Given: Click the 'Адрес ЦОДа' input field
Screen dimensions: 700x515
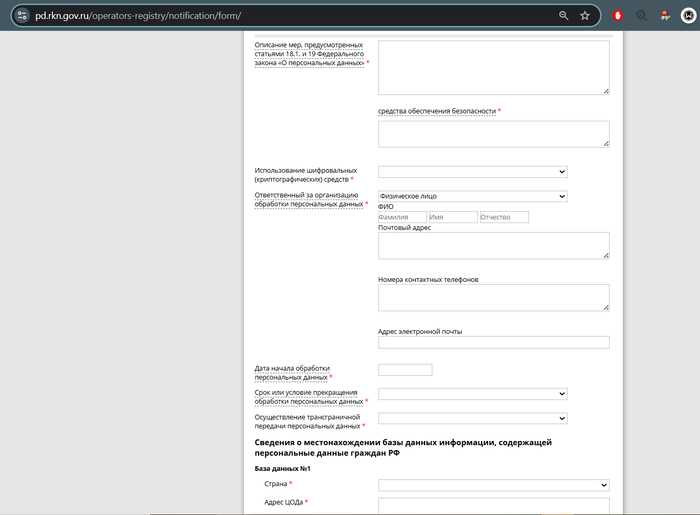Looking at the screenshot, I should click(494, 506).
